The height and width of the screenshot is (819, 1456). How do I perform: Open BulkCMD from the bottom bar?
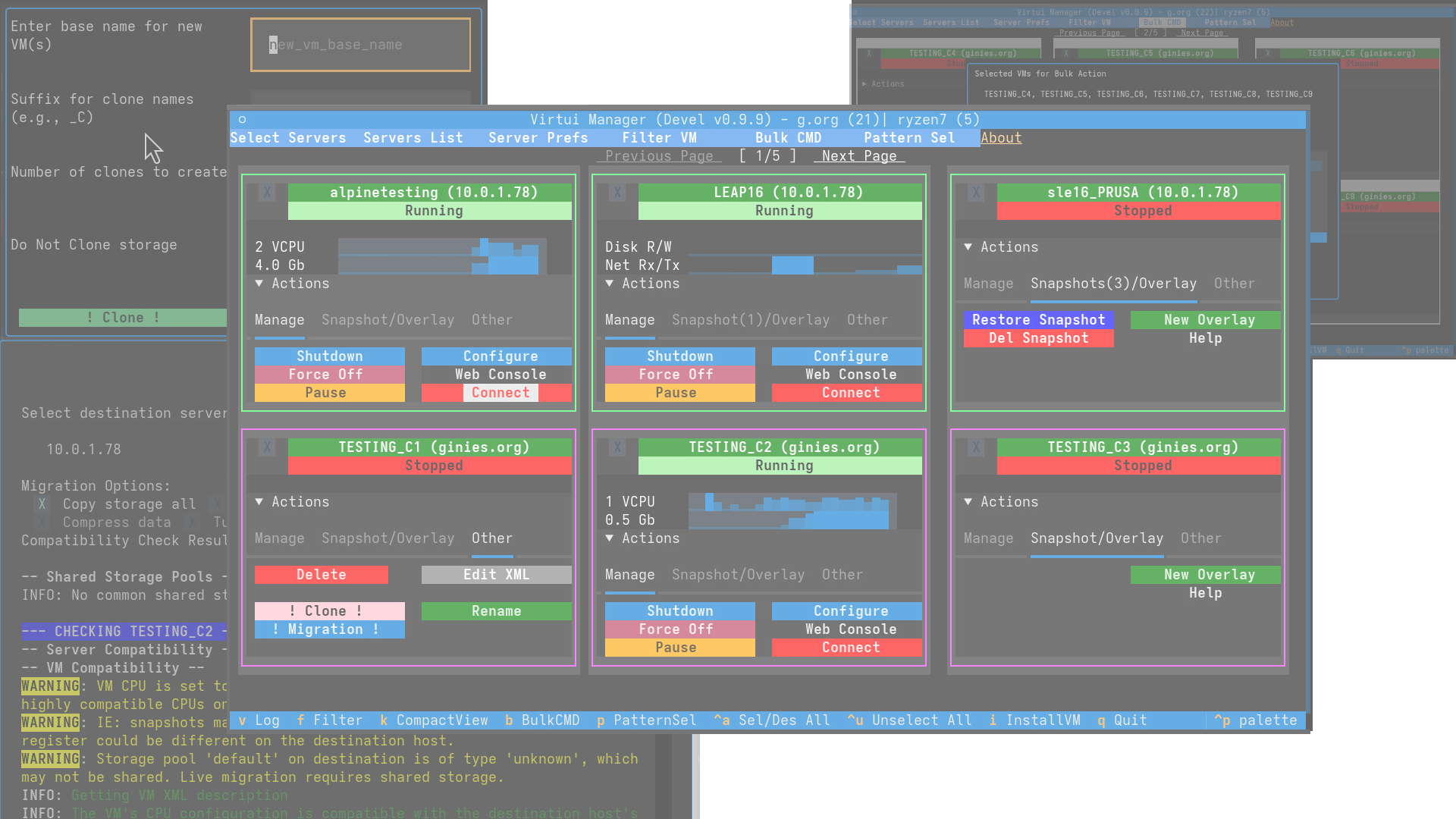(x=543, y=720)
